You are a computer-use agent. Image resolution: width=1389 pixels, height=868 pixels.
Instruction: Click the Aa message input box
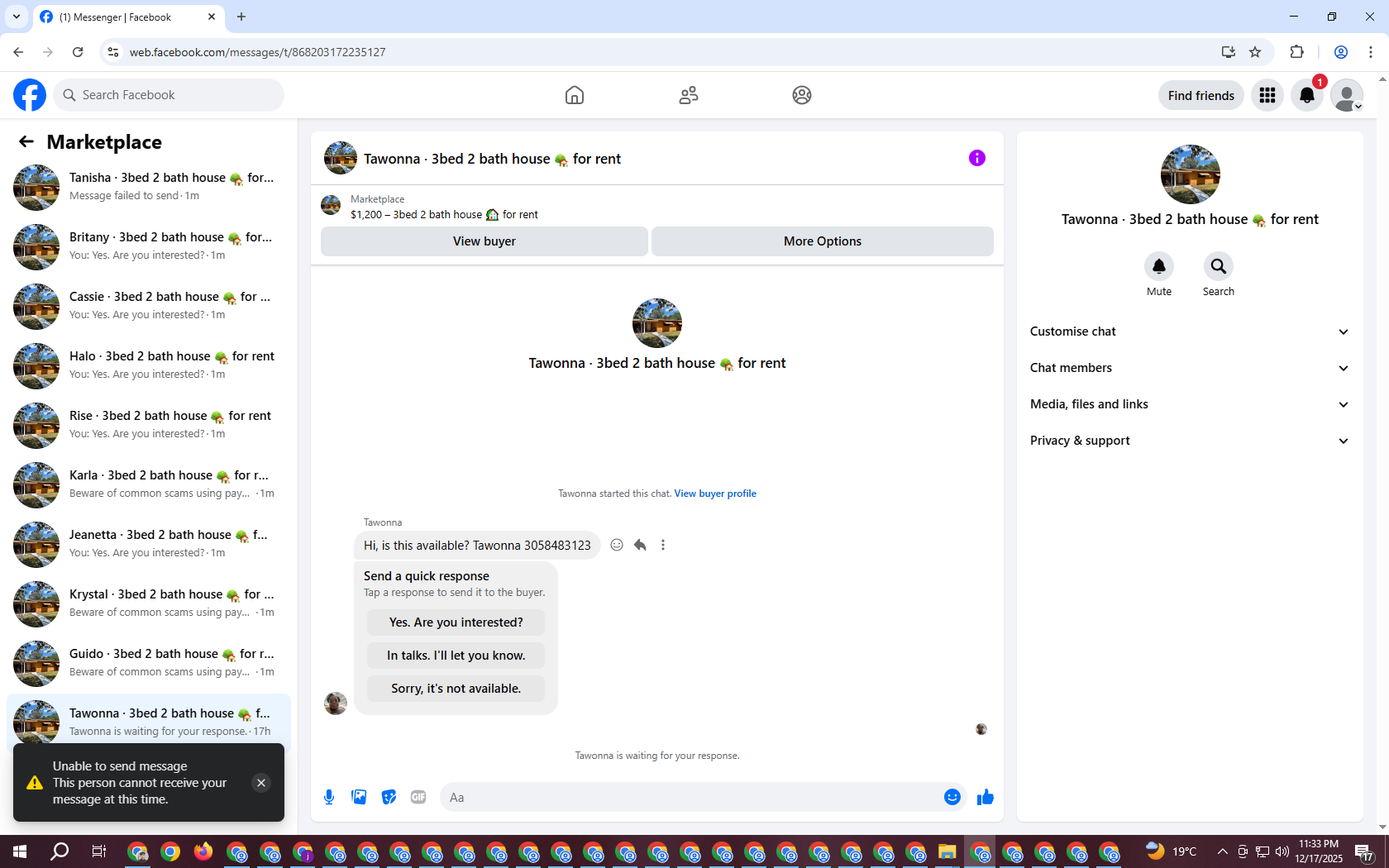[691, 797]
